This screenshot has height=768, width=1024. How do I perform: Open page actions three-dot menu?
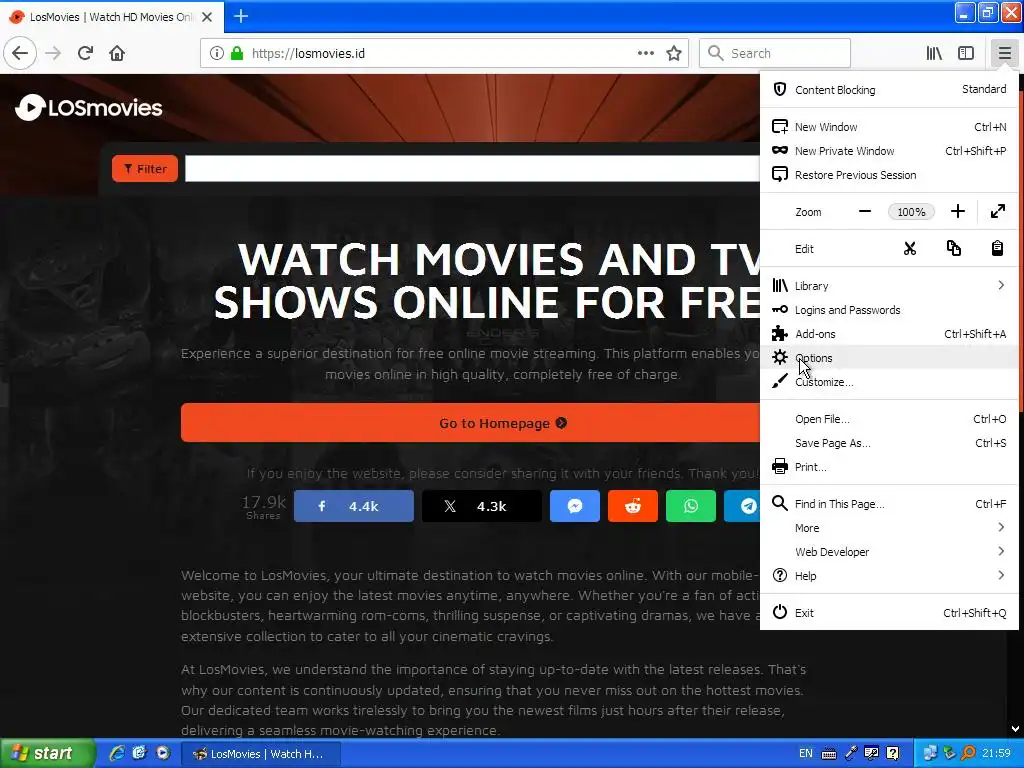[645, 53]
